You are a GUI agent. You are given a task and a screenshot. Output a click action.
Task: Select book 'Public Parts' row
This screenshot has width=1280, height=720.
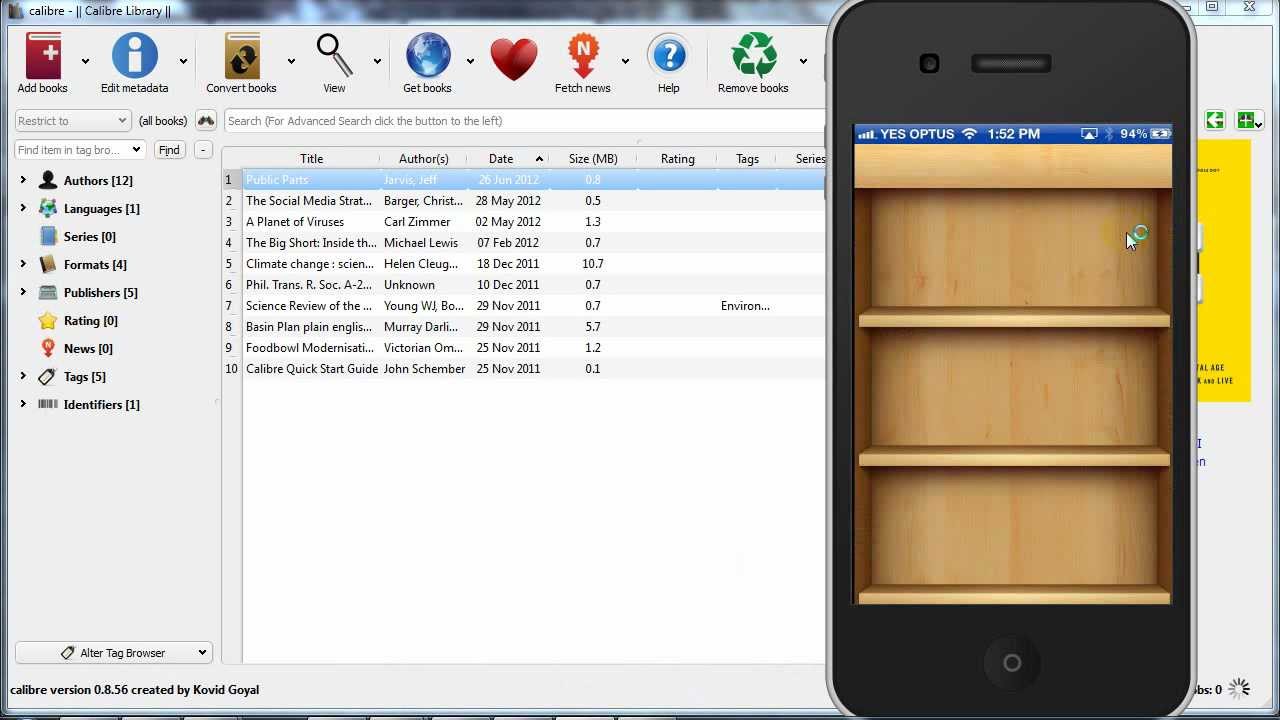pyautogui.click(x=523, y=180)
